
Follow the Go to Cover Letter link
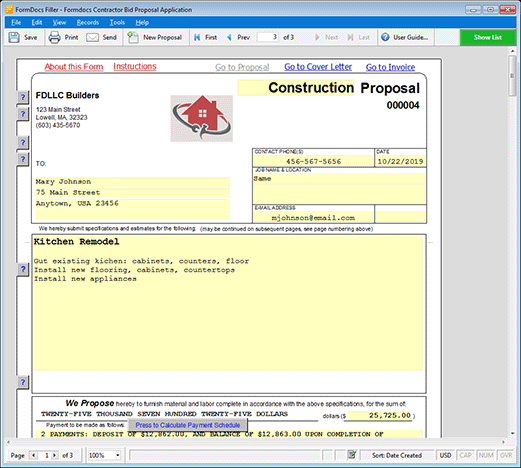(318, 67)
